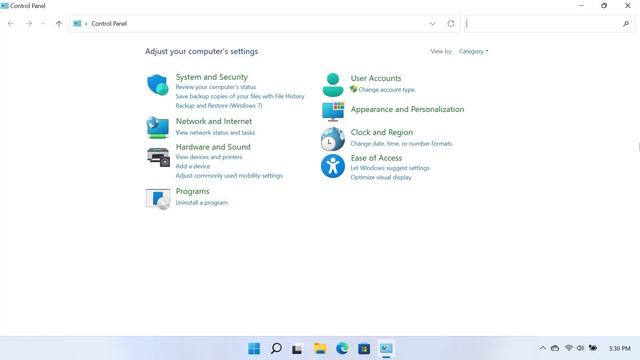This screenshot has width=640, height=360.
Task: Launch Microsoft Edge from the taskbar
Action: click(x=342, y=349)
